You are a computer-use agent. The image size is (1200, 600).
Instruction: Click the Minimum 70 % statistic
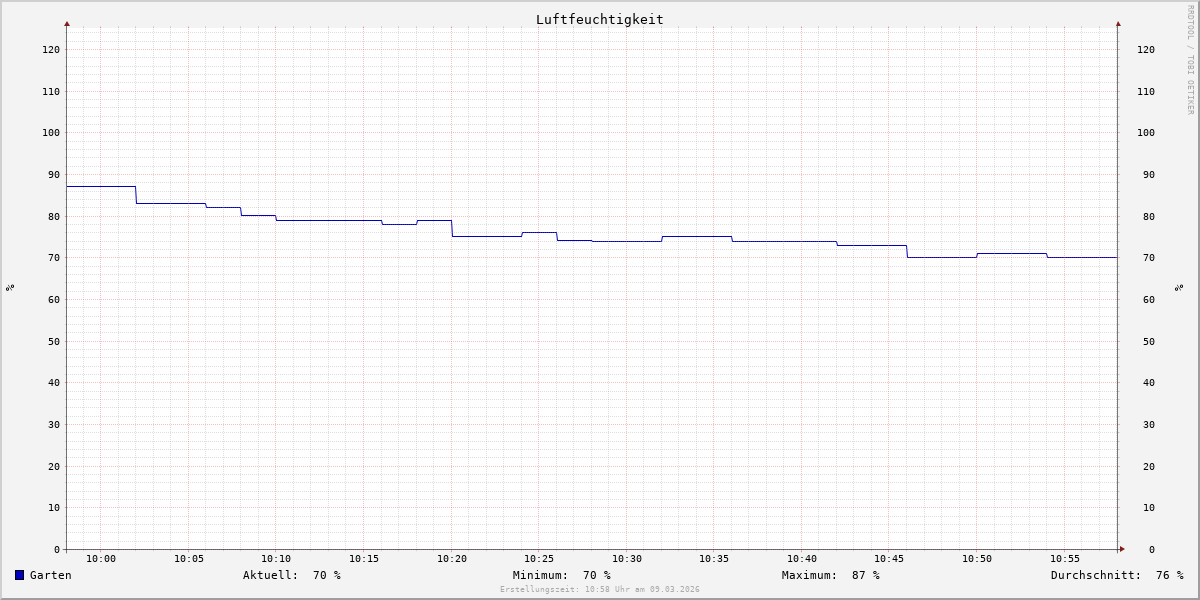(x=562, y=575)
